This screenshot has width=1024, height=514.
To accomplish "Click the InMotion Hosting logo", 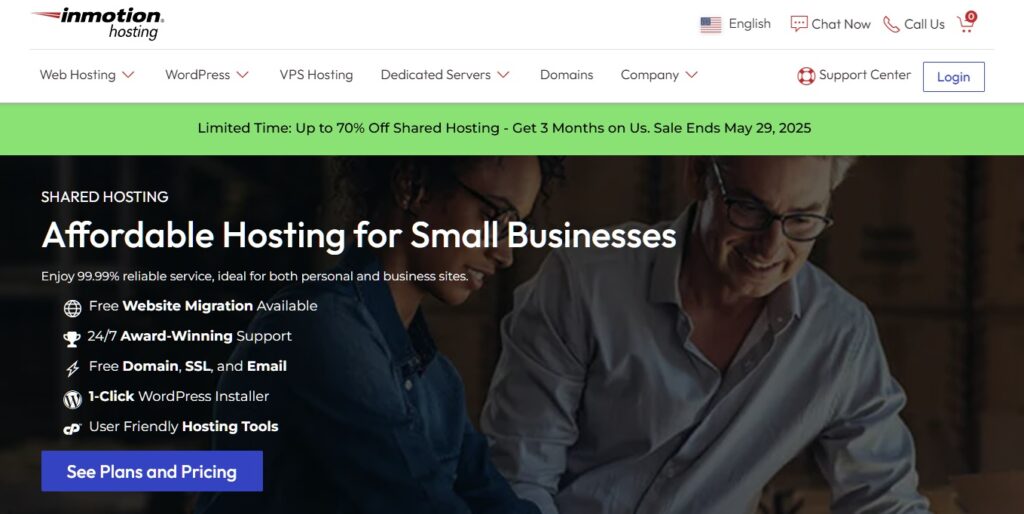I will tap(98, 24).
